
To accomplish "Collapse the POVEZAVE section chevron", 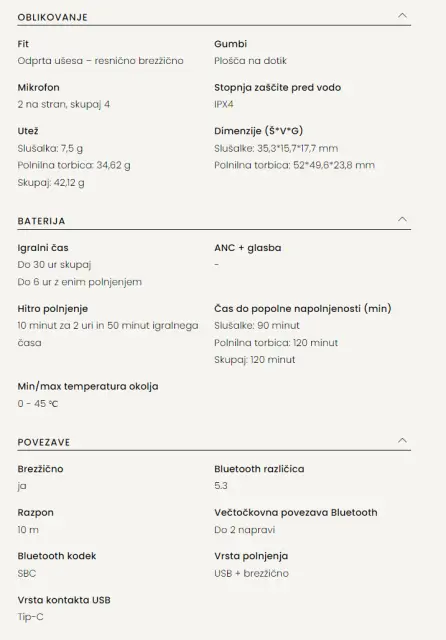I will 402,440.
